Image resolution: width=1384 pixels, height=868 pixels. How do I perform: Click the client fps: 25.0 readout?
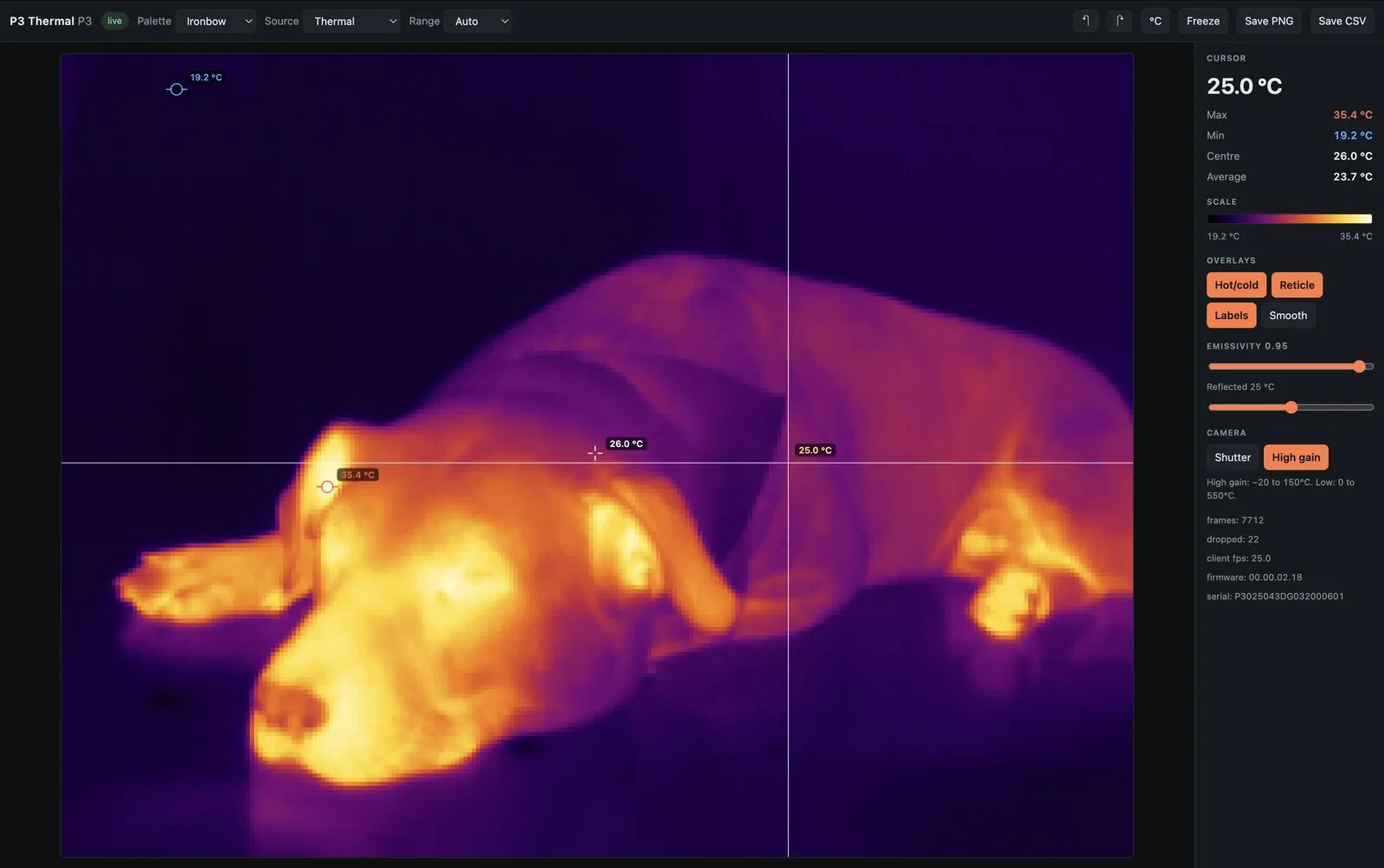(1239, 558)
